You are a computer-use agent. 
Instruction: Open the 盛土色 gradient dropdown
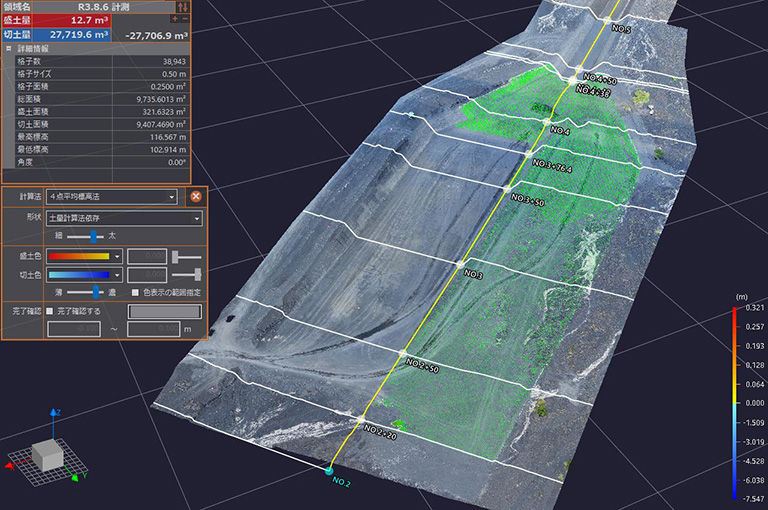[117, 256]
